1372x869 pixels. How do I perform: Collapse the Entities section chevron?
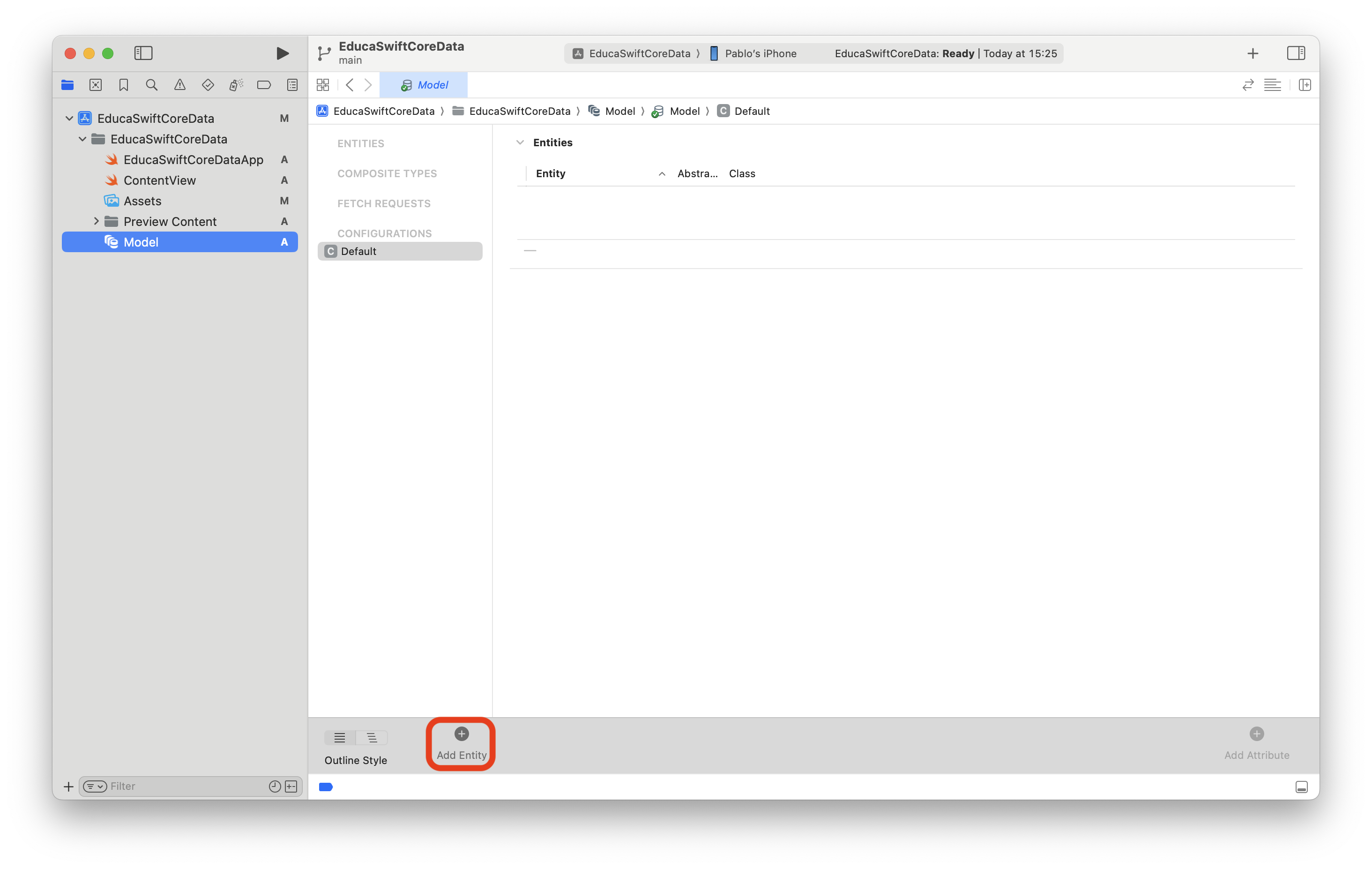[x=520, y=142]
